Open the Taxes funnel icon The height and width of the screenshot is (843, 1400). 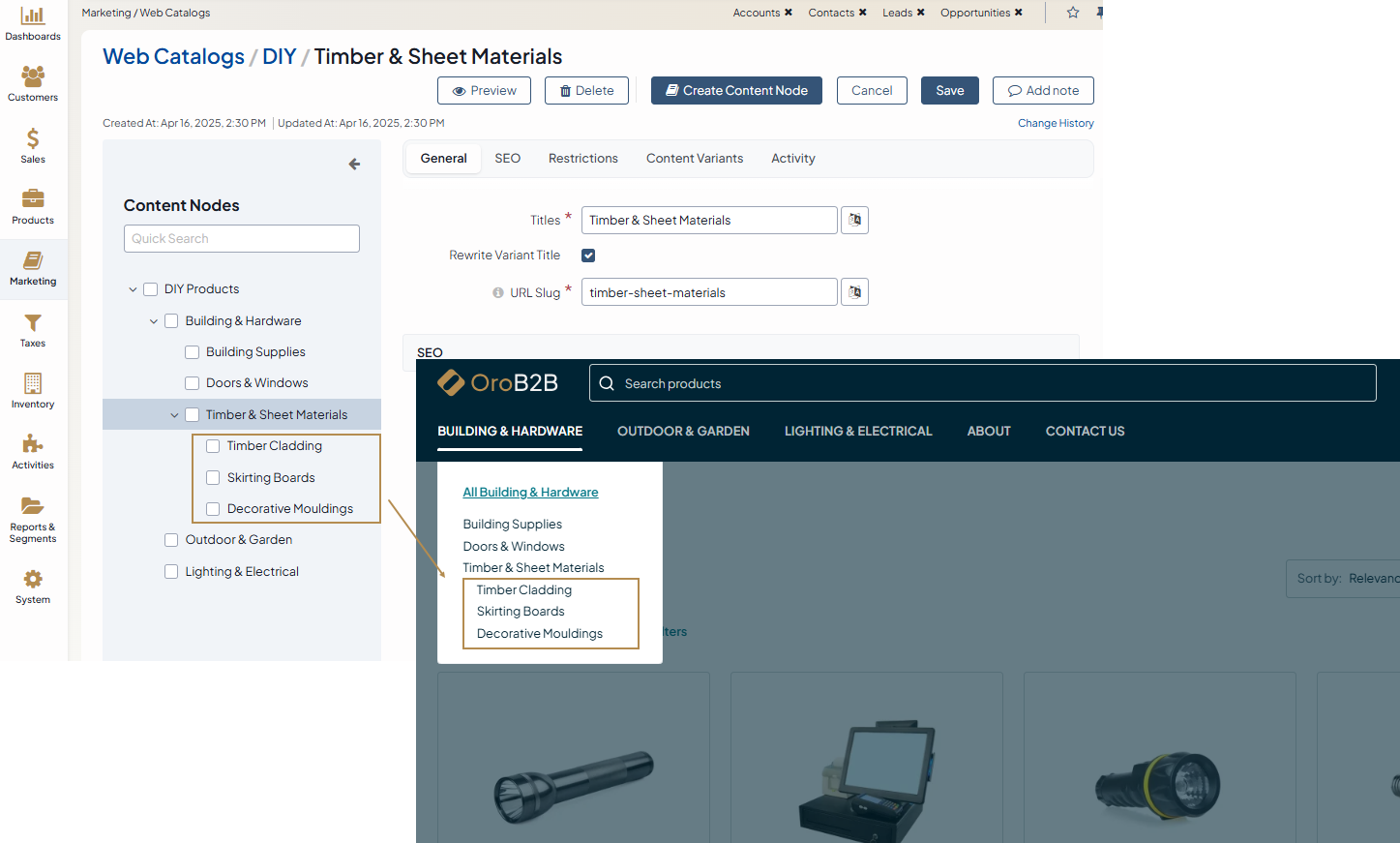[x=33, y=322]
